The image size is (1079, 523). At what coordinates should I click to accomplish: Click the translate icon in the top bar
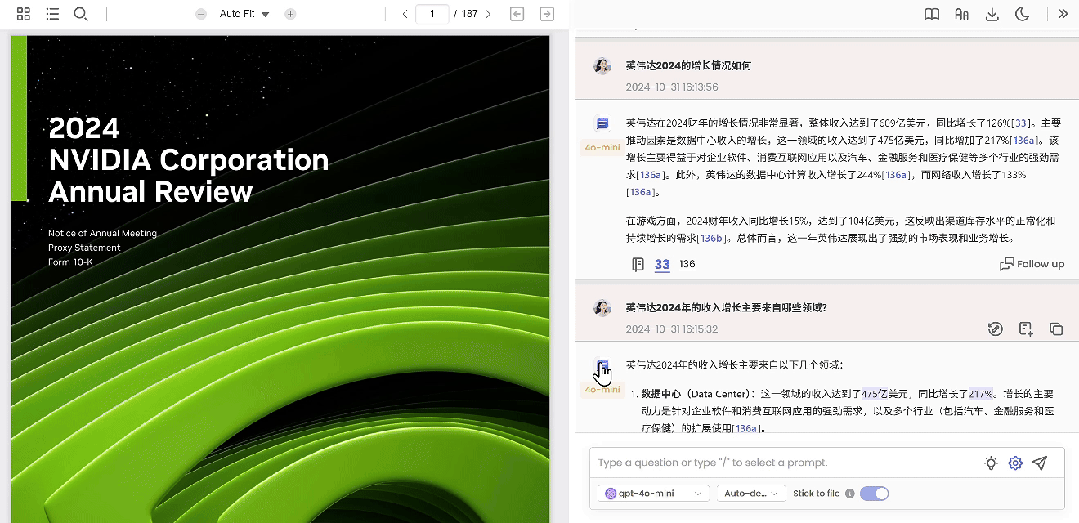click(962, 14)
